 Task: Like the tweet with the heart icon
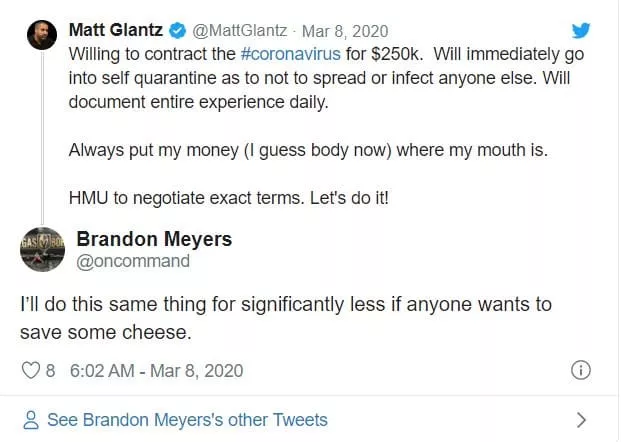click(x=30, y=371)
